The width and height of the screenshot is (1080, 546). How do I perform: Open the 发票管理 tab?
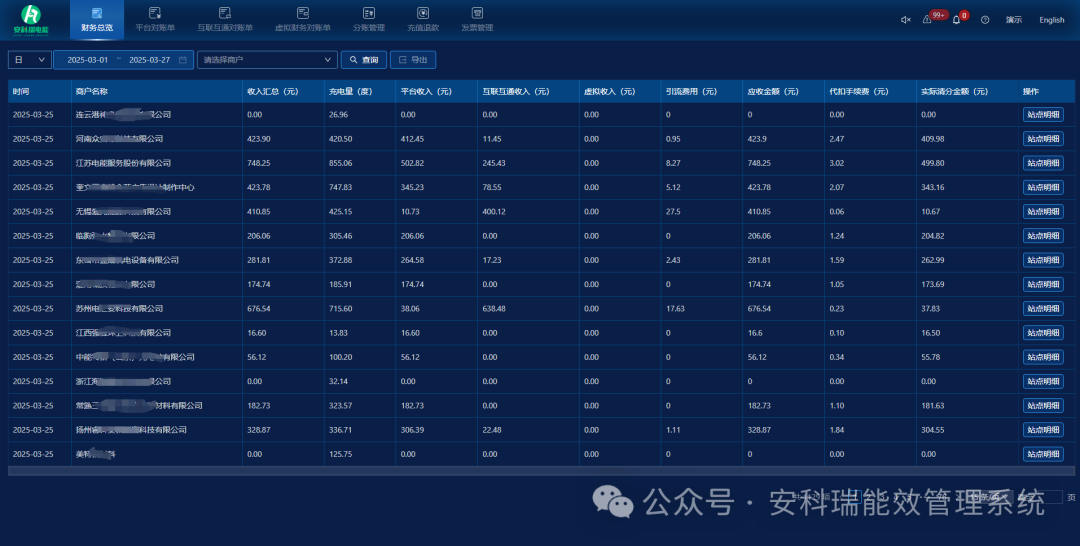(477, 19)
